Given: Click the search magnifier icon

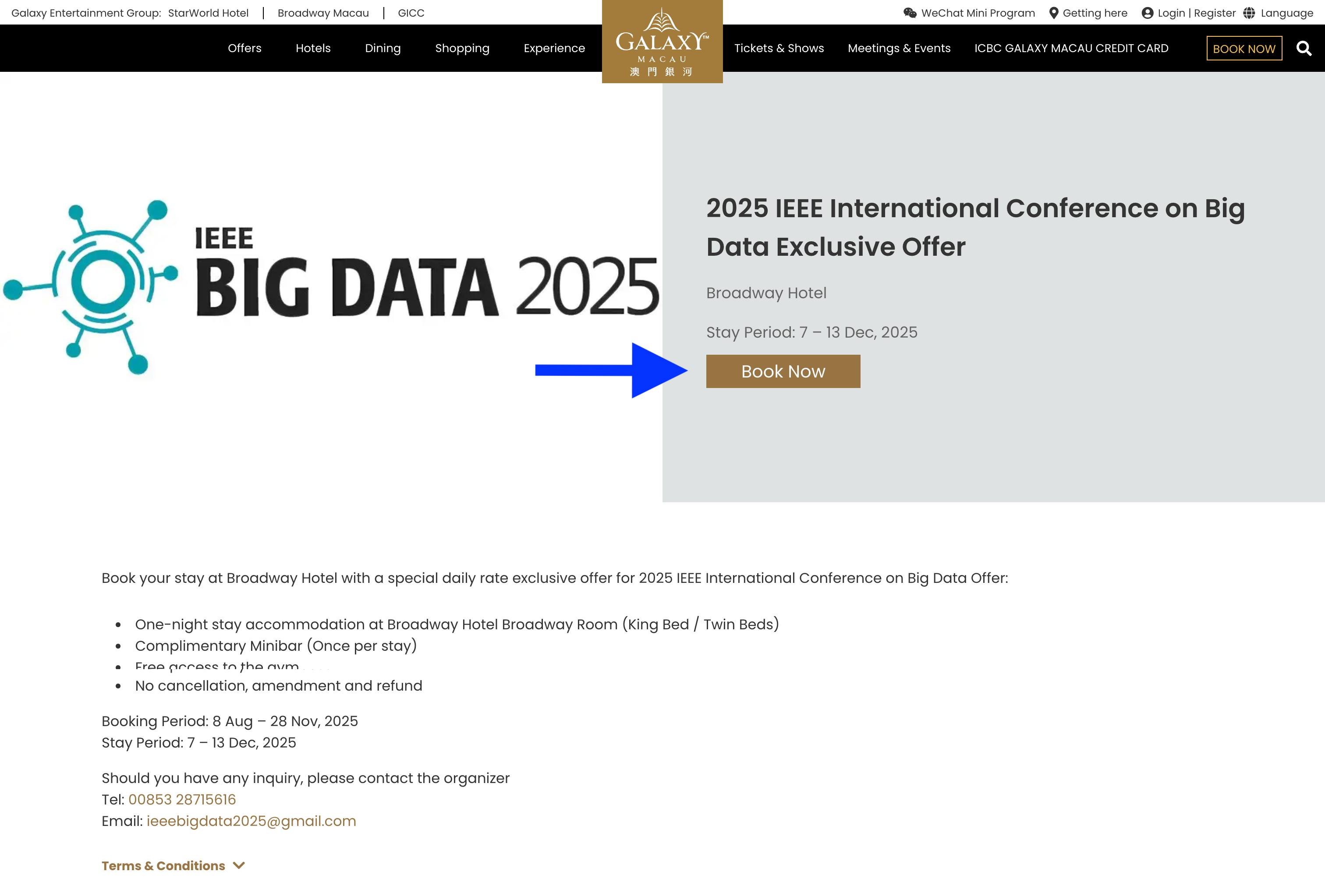Looking at the screenshot, I should point(1304,49).
